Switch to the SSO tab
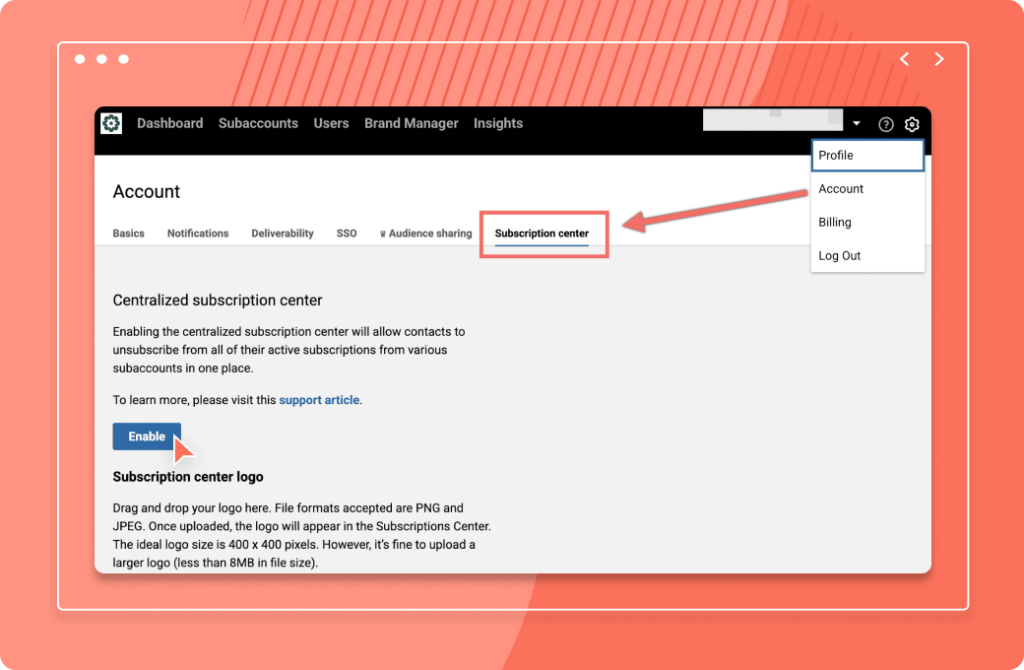The height and width of the screenshot is (670, 1024). (347, 233)
